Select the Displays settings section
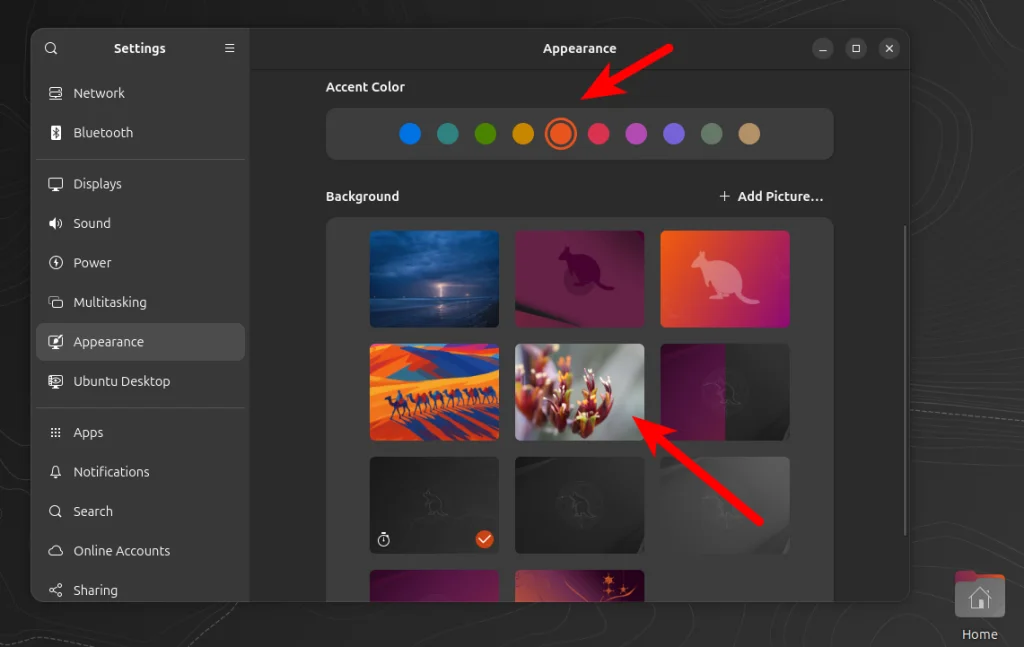Image resolution: width=1024 pixels, height=647 pixels. coord(97,183)
